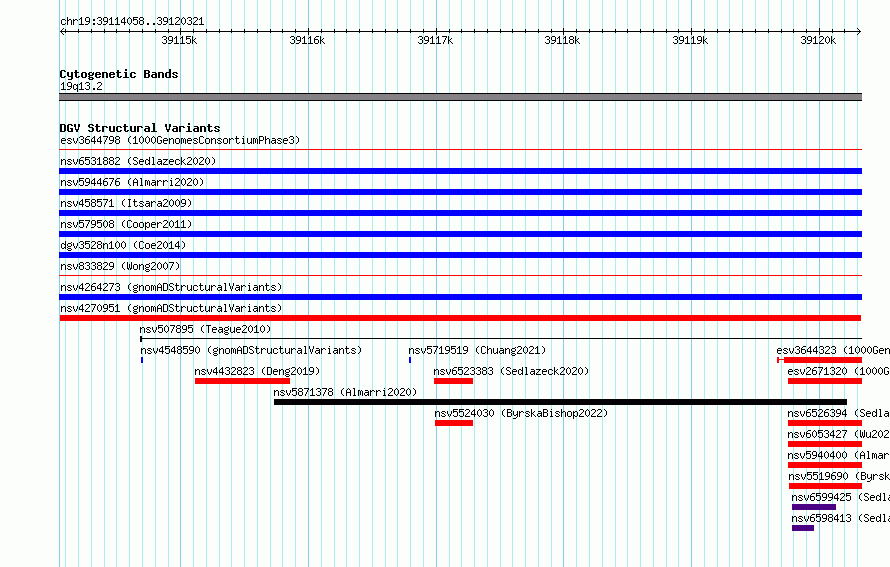Click the 39115k ruler tick label

pyautogui.click(x=179, y=40)
